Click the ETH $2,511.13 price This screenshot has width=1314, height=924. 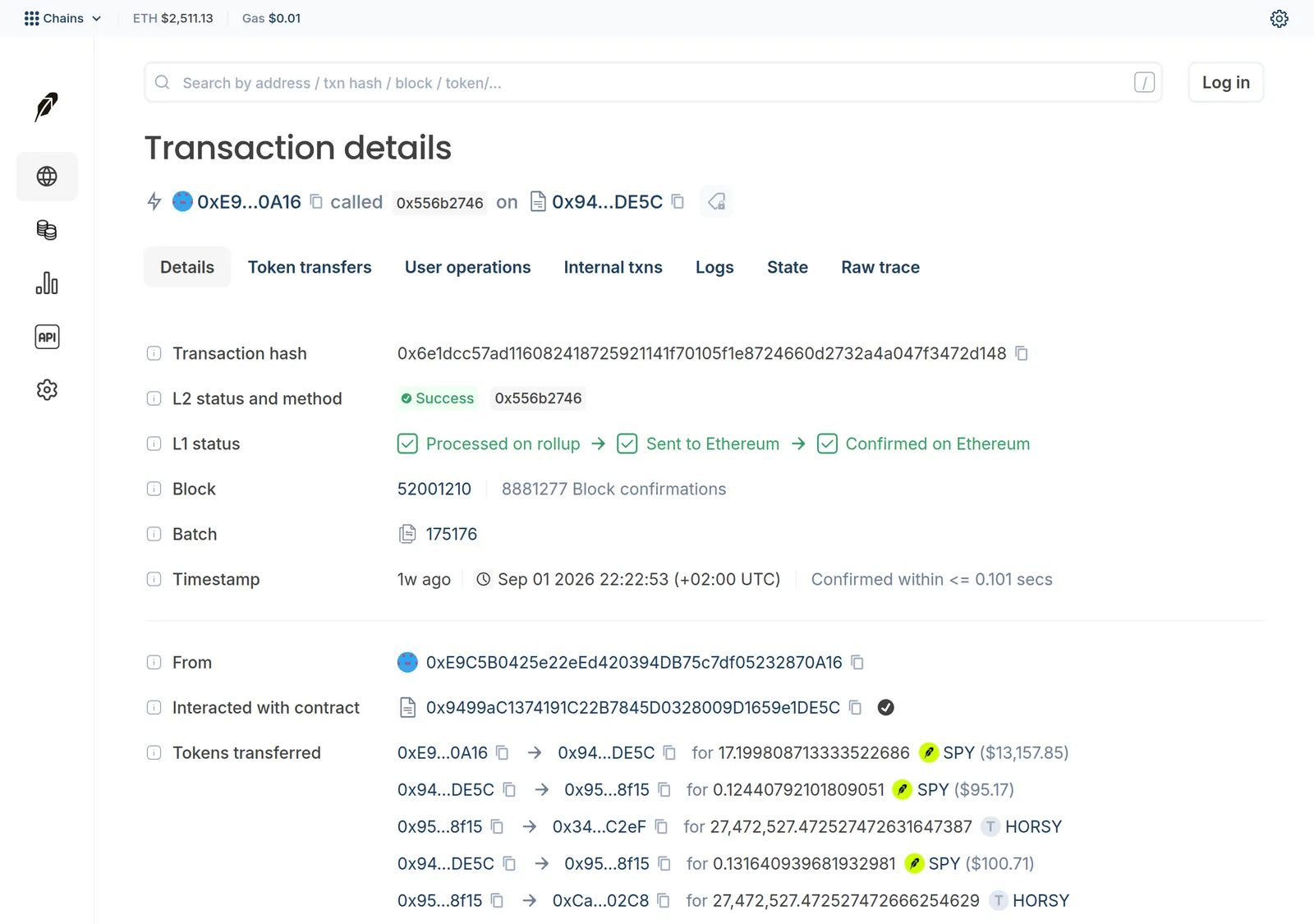click(173, 18)
